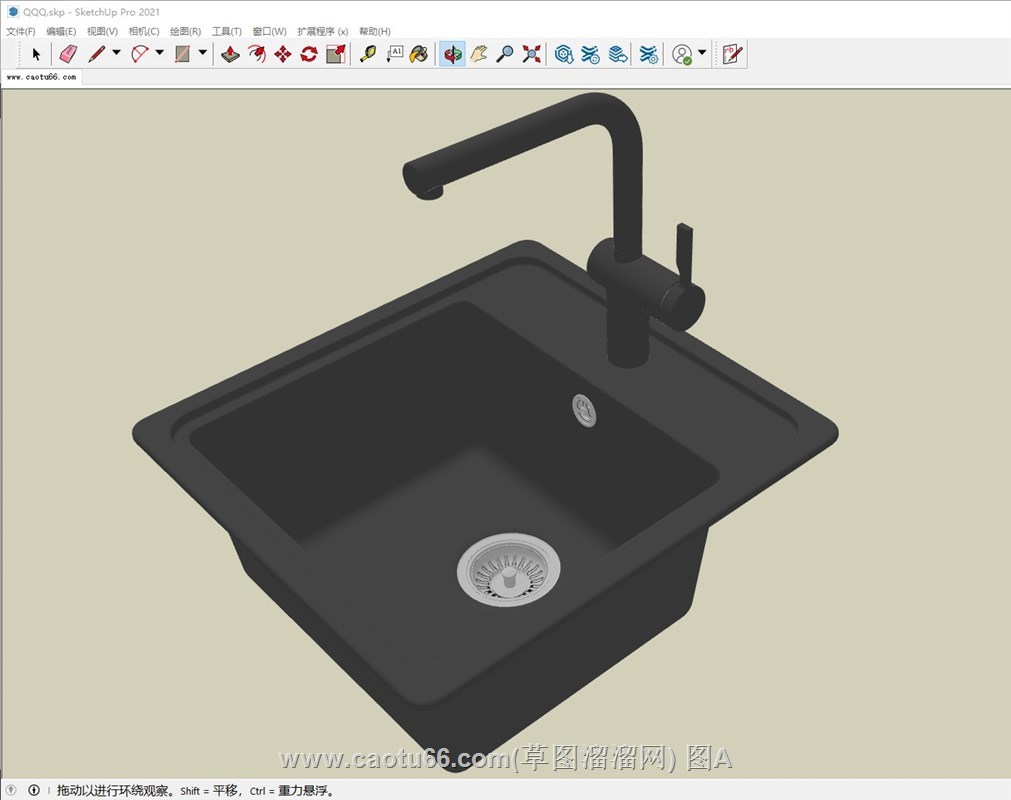Screen dimensions: 1011x800
Task: Expand the Arc tool dropdown arrow
Action: click(x=159, y=53)
